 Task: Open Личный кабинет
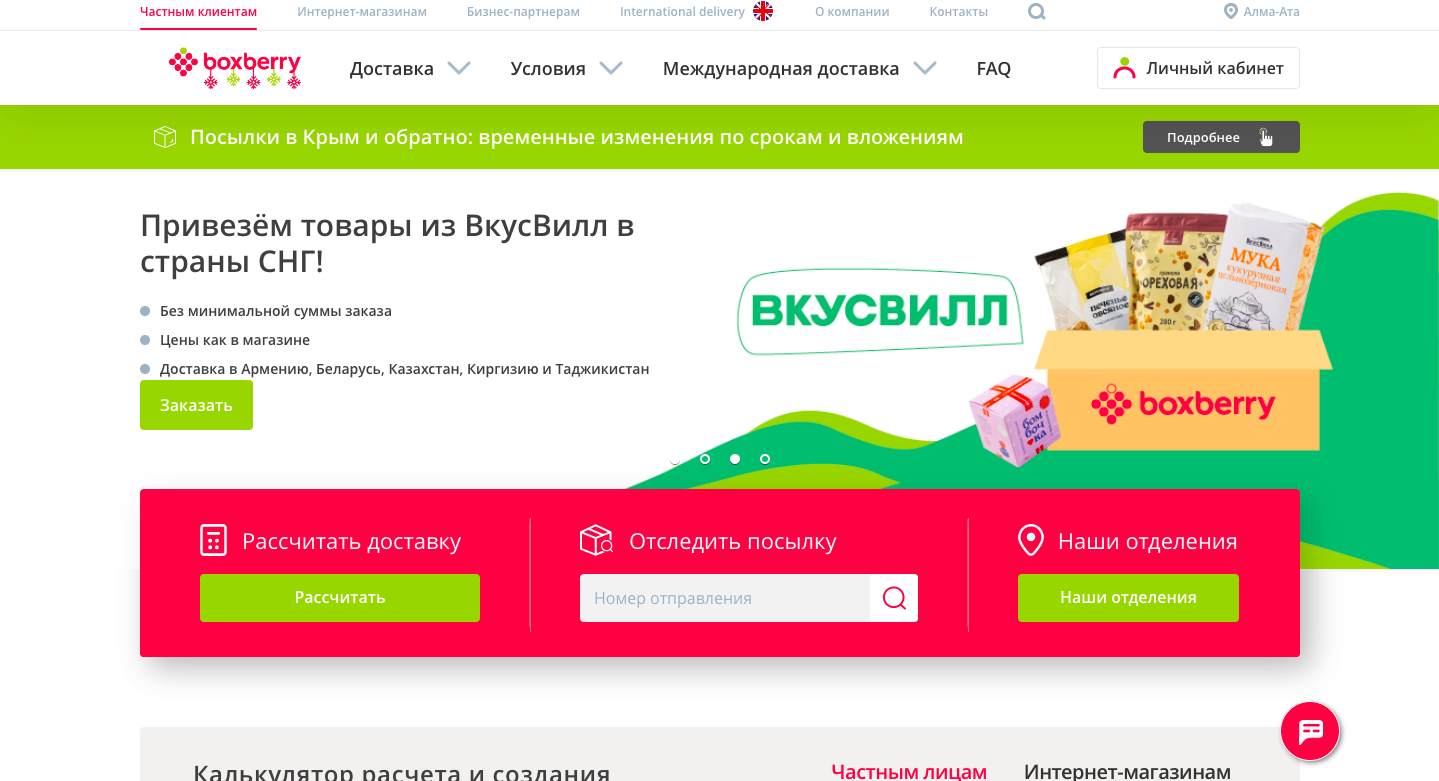[1198, 68]
